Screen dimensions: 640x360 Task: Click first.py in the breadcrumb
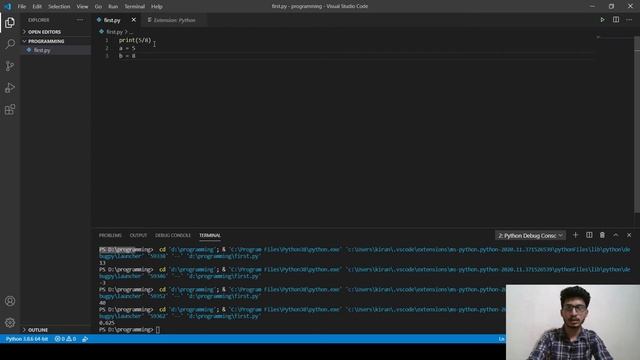point(115,32)
